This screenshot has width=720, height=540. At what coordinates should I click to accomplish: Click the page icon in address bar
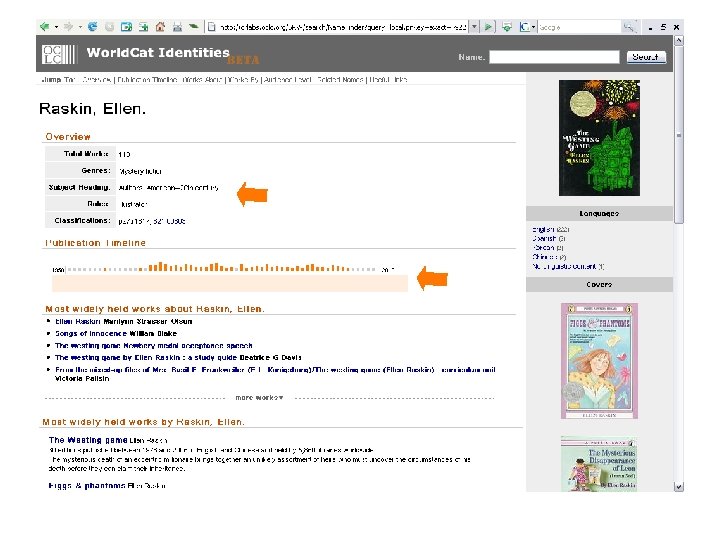tap(212, 27)
